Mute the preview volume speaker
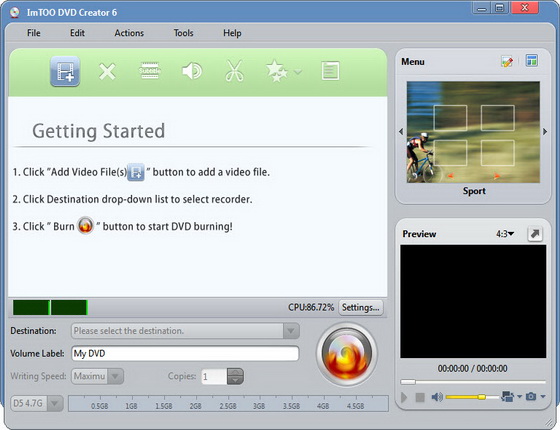Image resolution: width=560 pixels, height=430 pixels. pyautogui.click(x=437, y=397)
